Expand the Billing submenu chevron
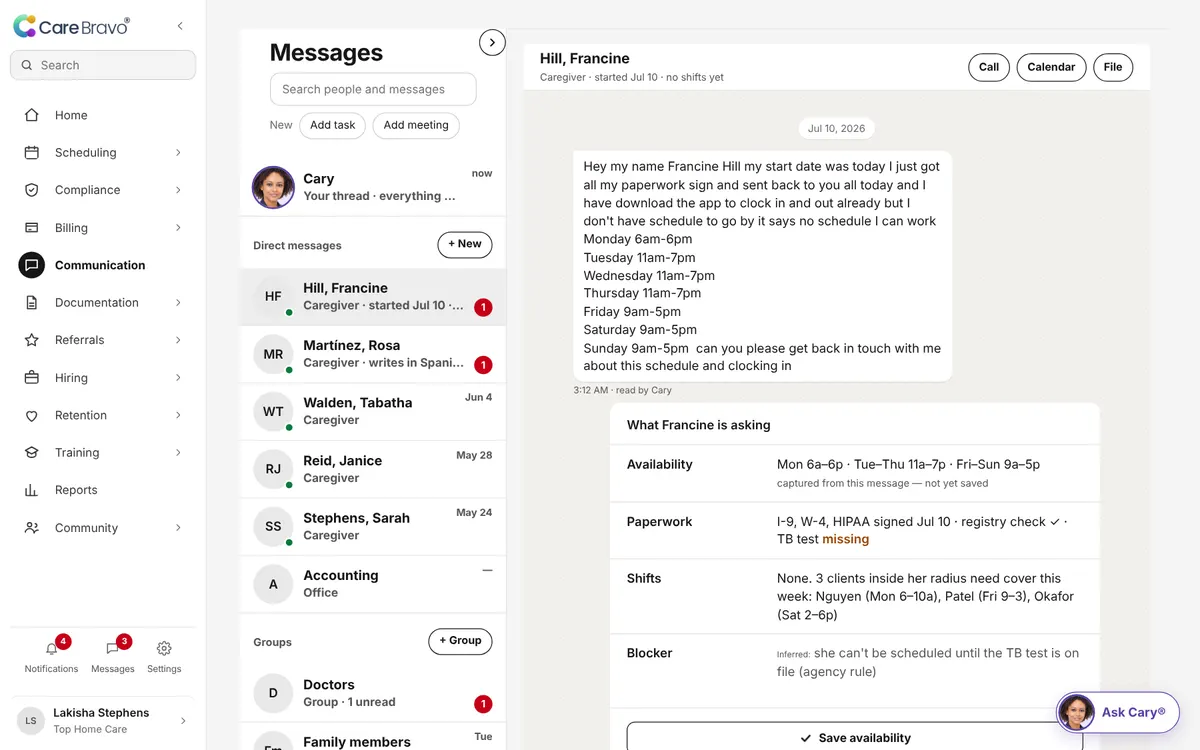 click(x=178, y=228)
